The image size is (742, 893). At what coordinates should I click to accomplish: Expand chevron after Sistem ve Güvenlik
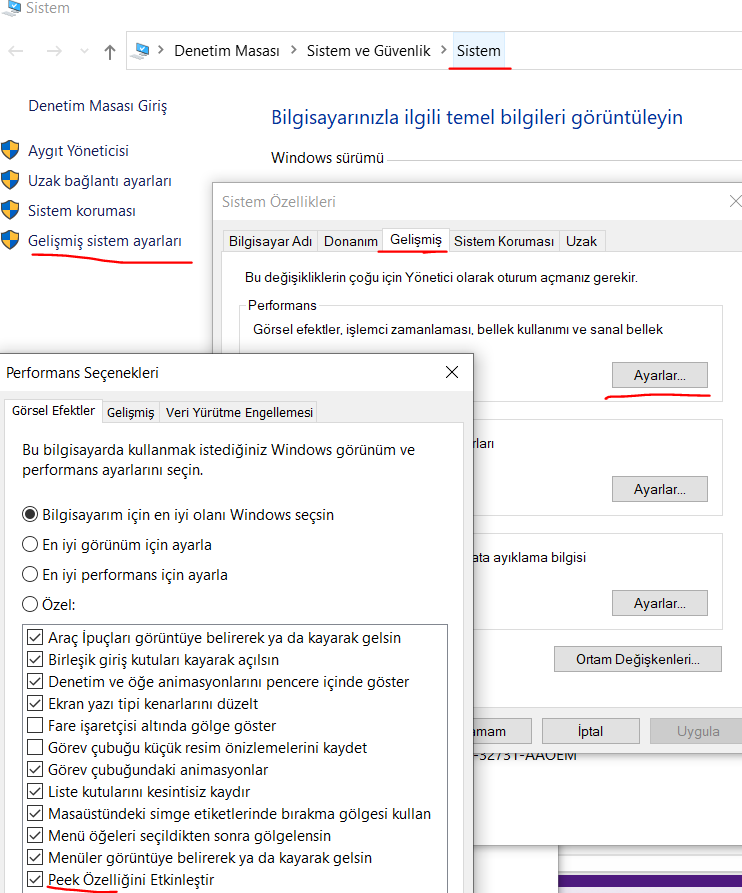[444, 50]
